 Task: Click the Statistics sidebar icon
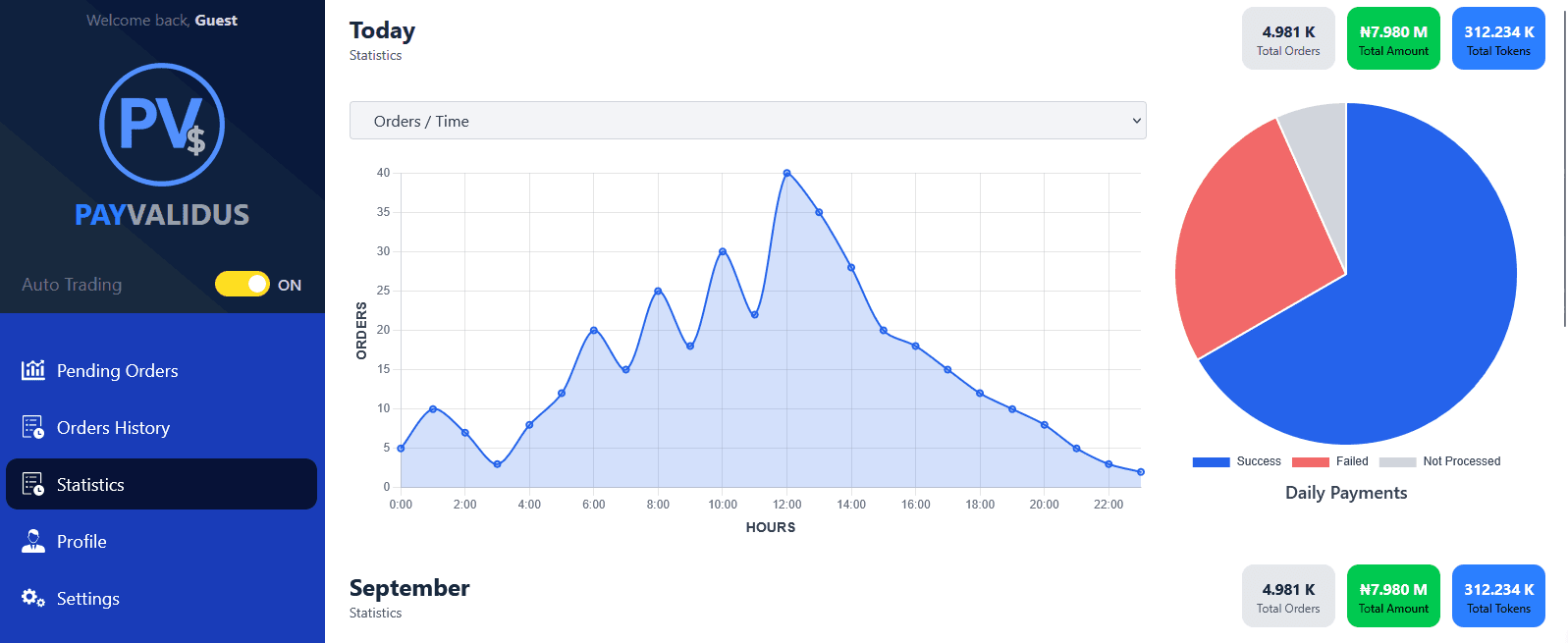33,484
